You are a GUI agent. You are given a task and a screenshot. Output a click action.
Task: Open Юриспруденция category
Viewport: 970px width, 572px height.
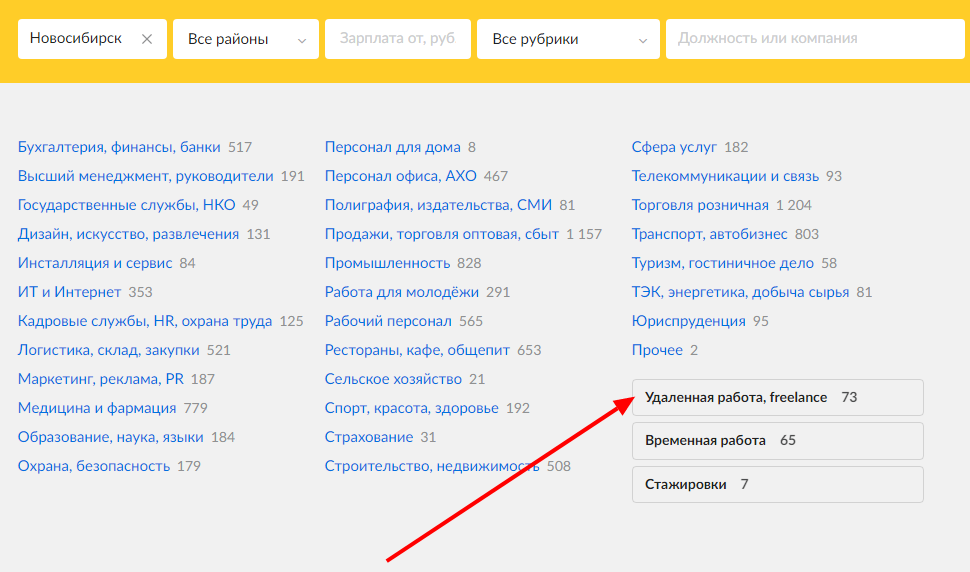689,322
